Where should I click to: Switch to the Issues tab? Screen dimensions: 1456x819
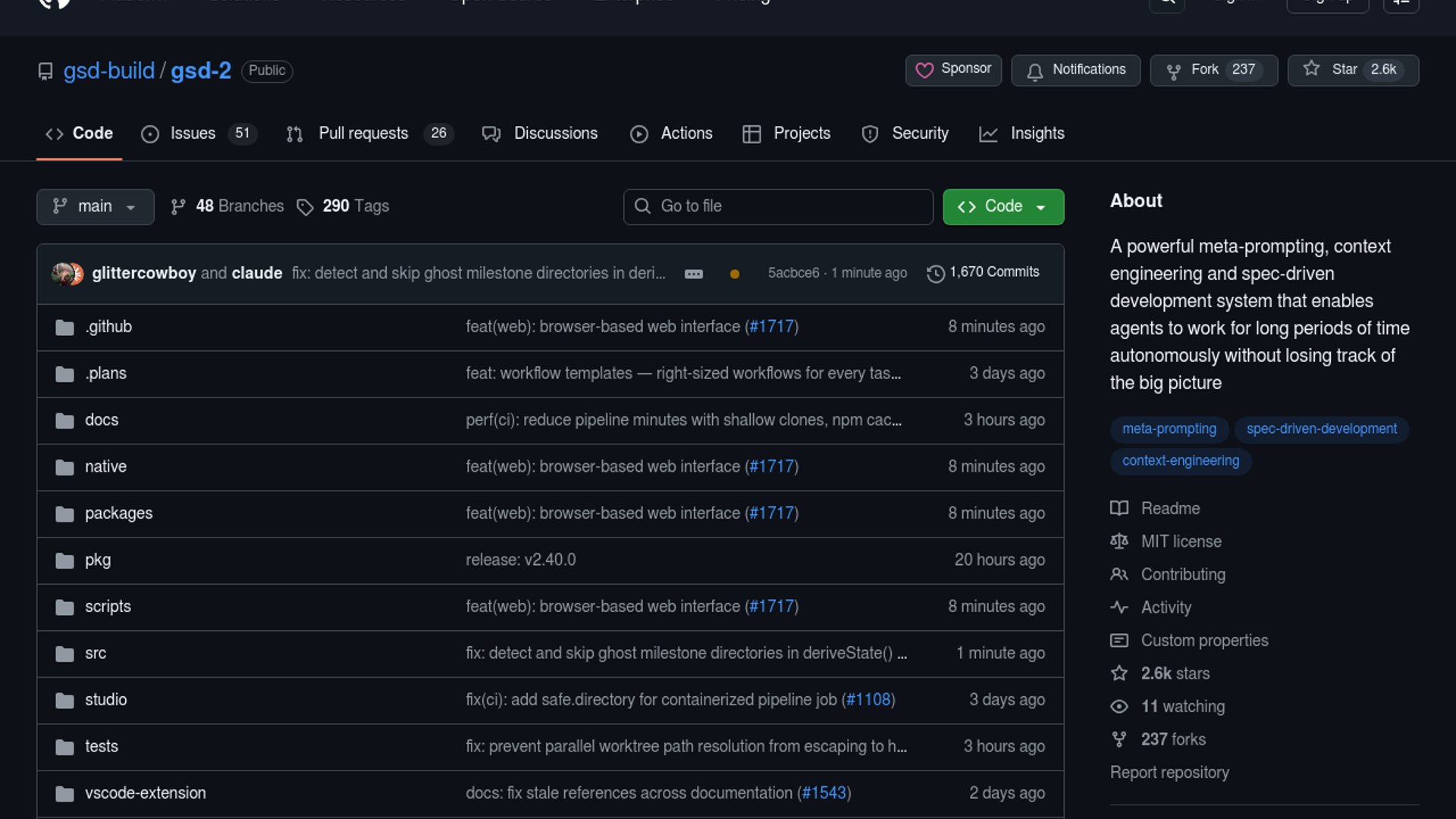click(x=193, y=133)
